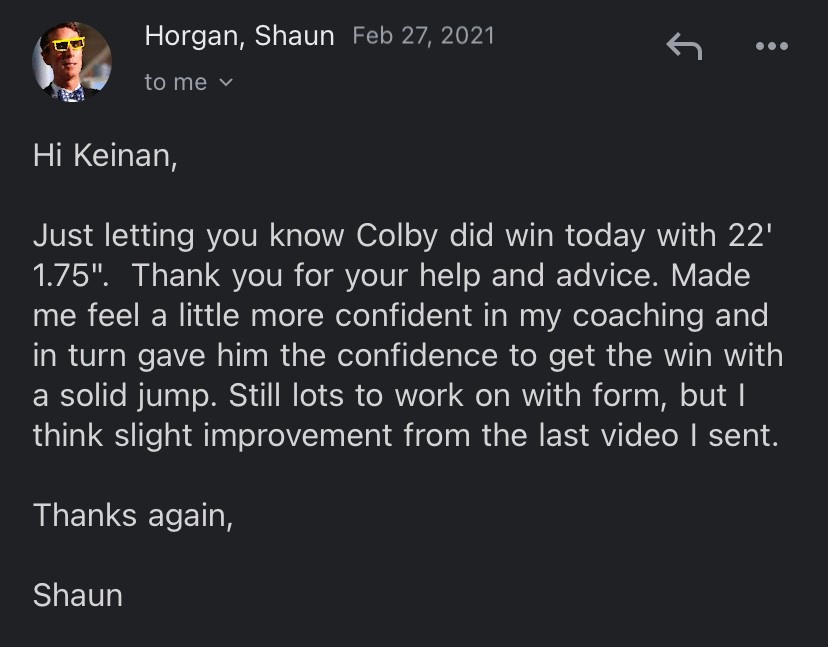
Task: Click the 'Feb 27, 2021' date stamp
Action: click(424, 36)
